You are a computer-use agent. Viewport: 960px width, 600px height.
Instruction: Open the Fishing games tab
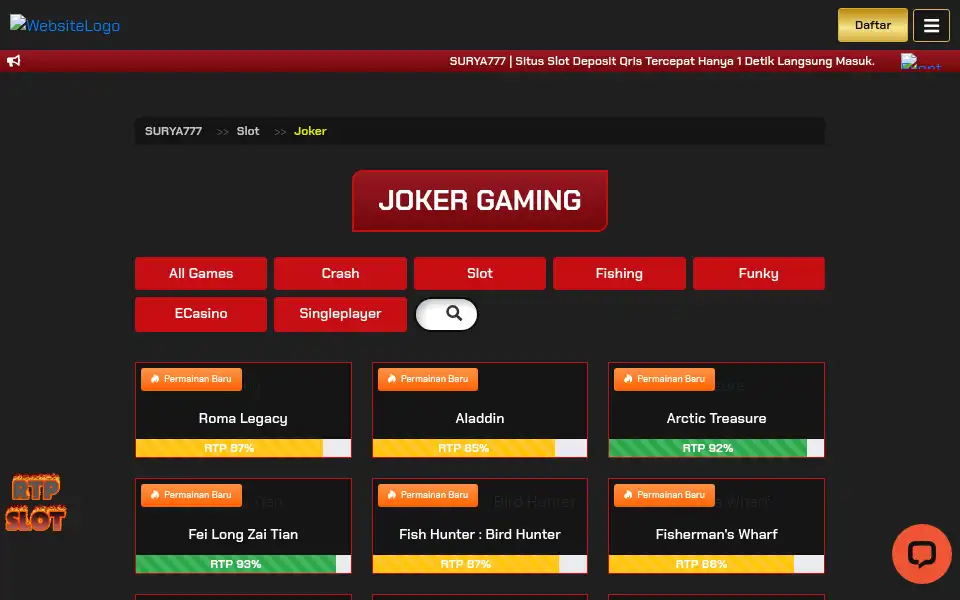click(619, 273)
